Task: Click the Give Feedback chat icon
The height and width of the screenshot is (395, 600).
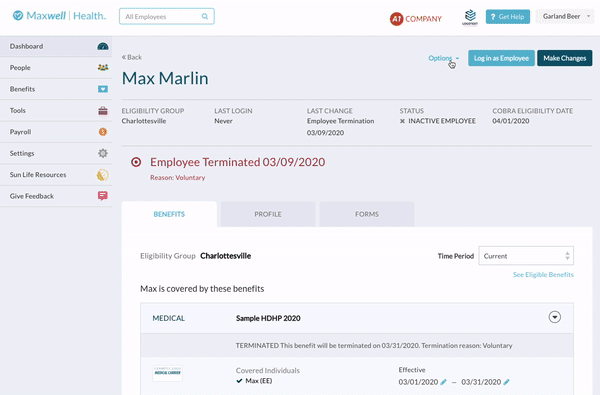Action: tap(103, 196)
